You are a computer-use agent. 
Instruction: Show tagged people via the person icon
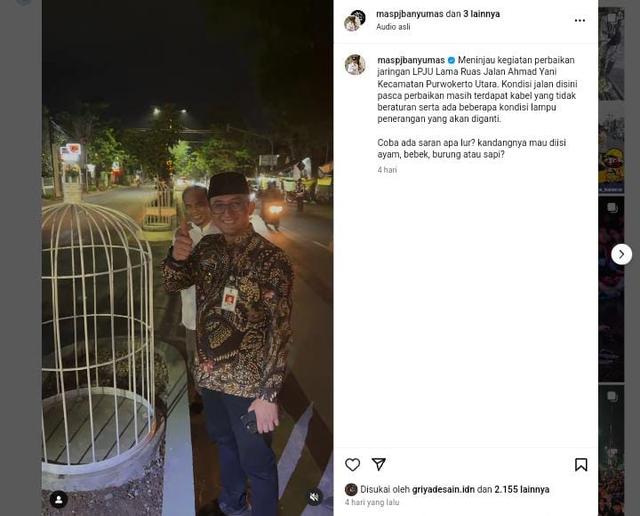[58, 499]
